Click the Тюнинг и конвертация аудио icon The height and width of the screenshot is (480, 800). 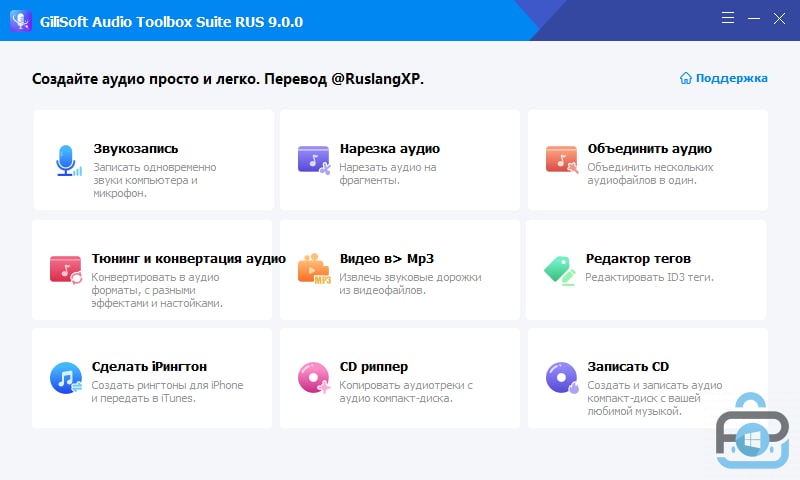(66, 270)
